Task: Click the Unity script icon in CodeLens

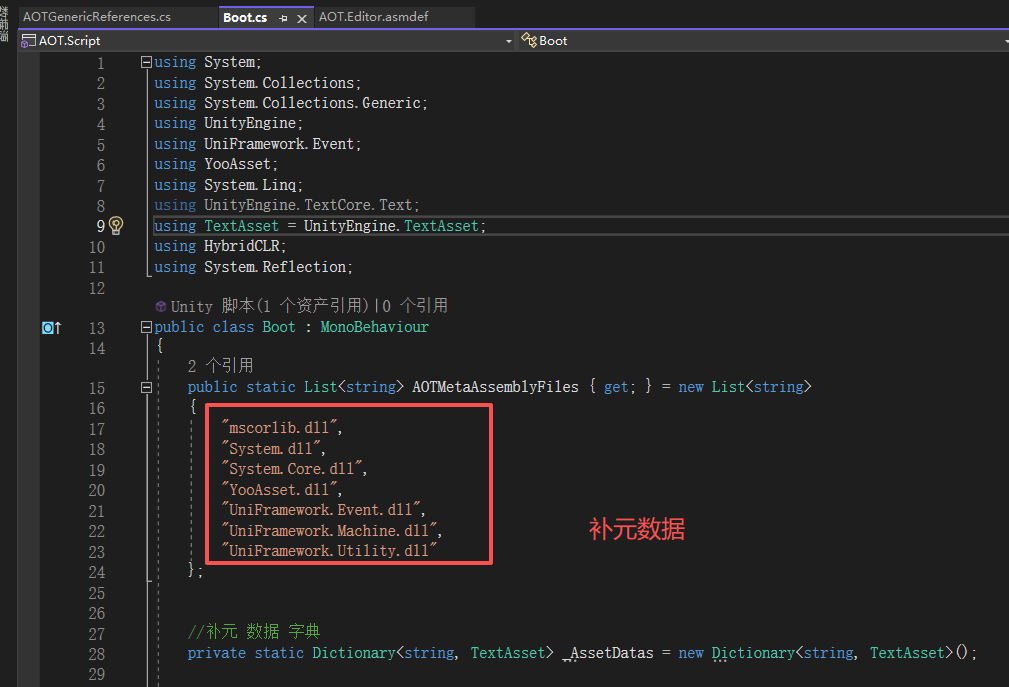Action: click(161, 307)
